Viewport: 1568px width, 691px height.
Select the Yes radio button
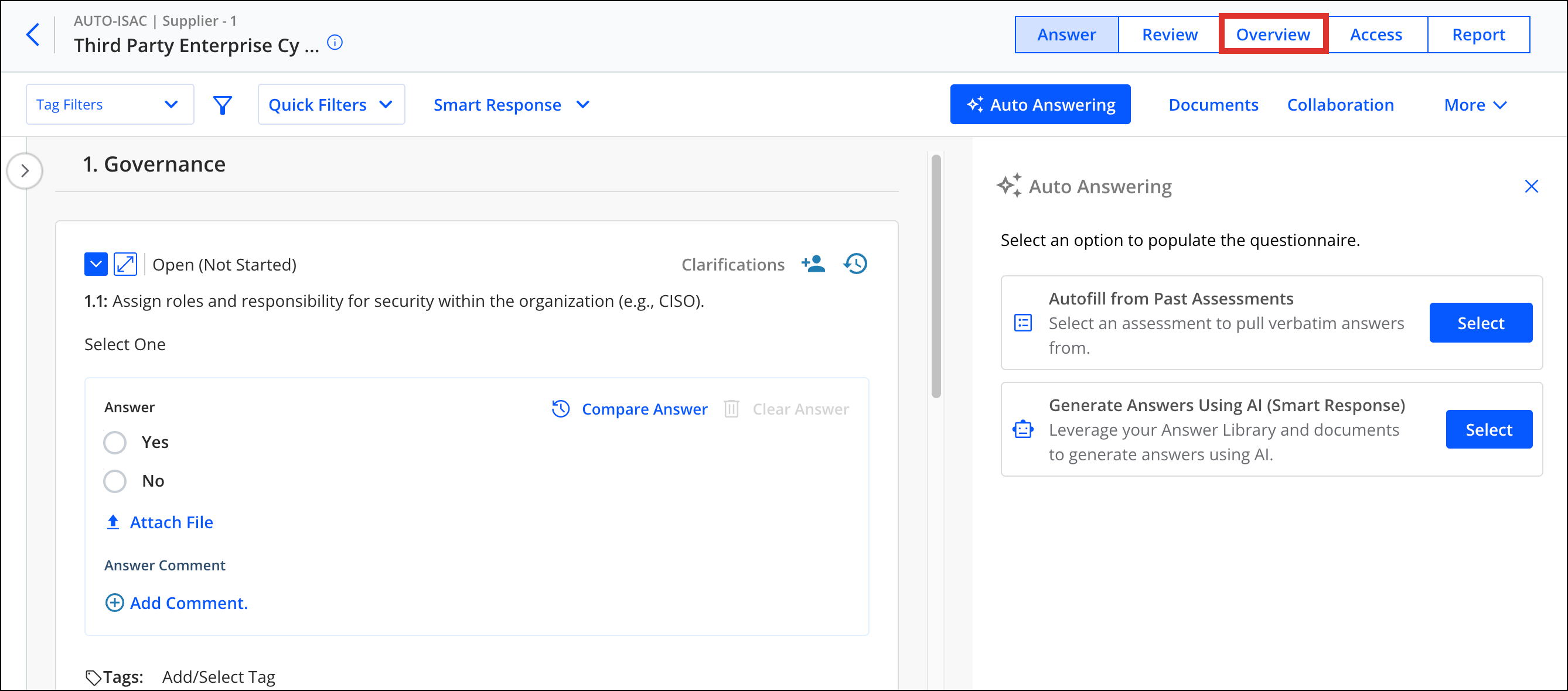click(114, 442)
